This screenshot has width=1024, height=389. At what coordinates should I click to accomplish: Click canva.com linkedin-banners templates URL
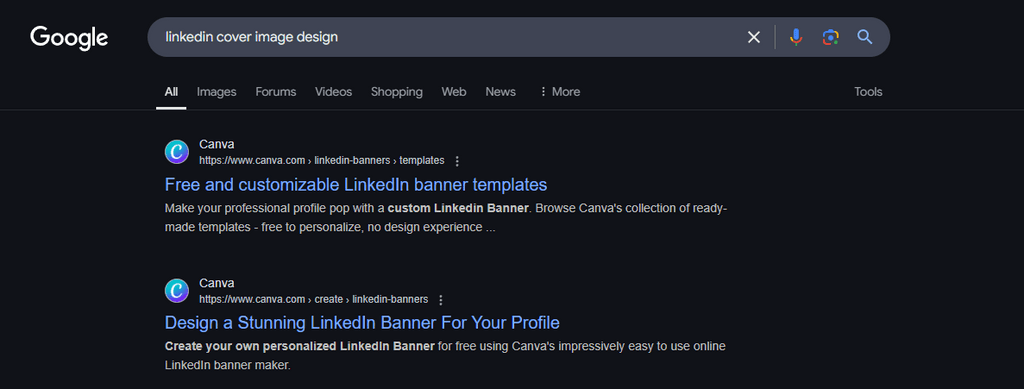(x=322, y=161)
